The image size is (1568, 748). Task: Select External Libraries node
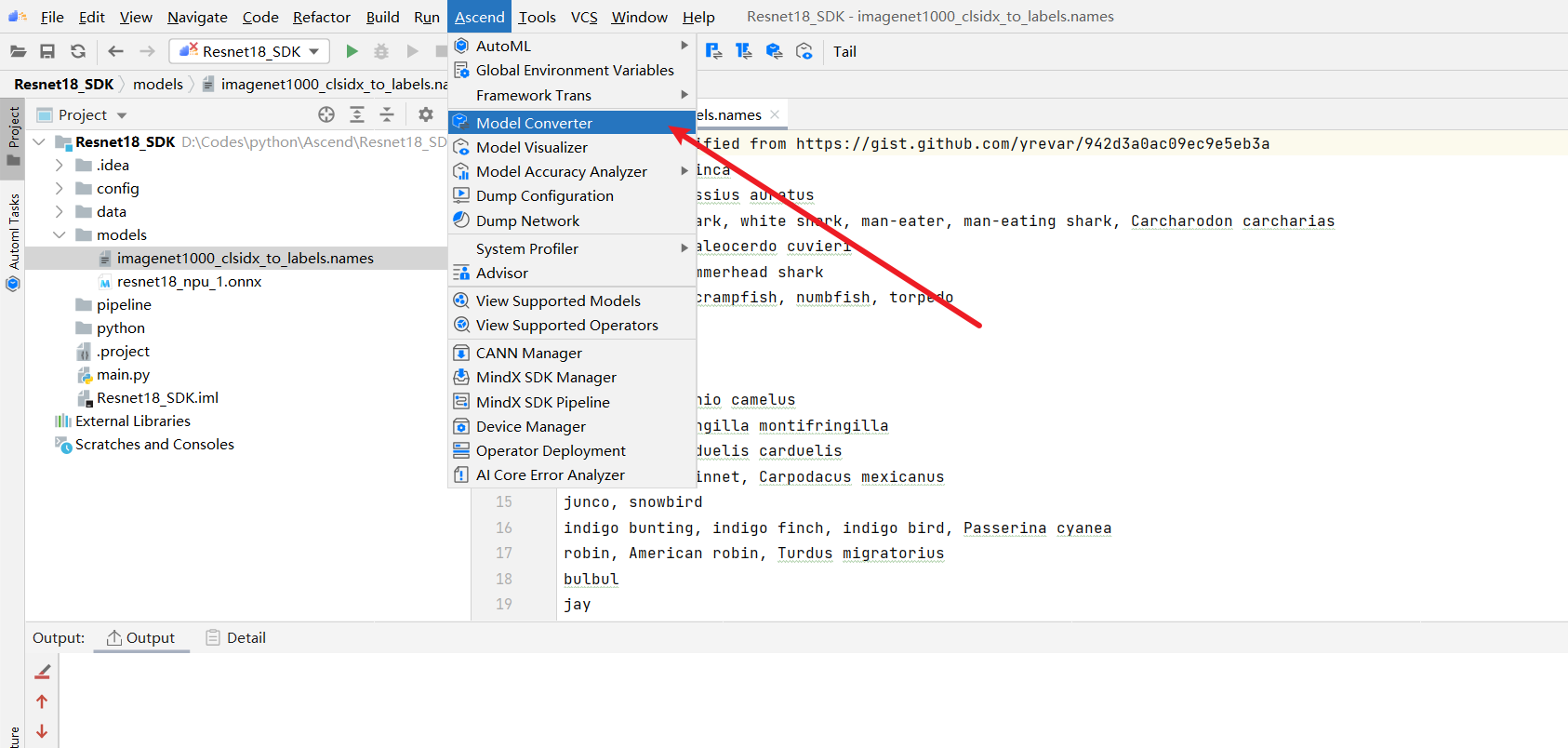click(x=133, y=421)
